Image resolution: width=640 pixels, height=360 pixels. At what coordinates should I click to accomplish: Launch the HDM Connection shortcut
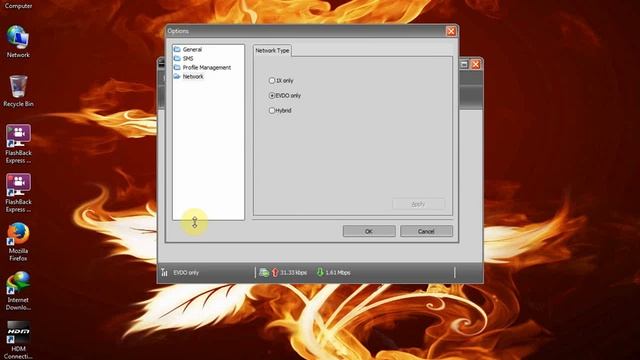(x=18, y=340)
